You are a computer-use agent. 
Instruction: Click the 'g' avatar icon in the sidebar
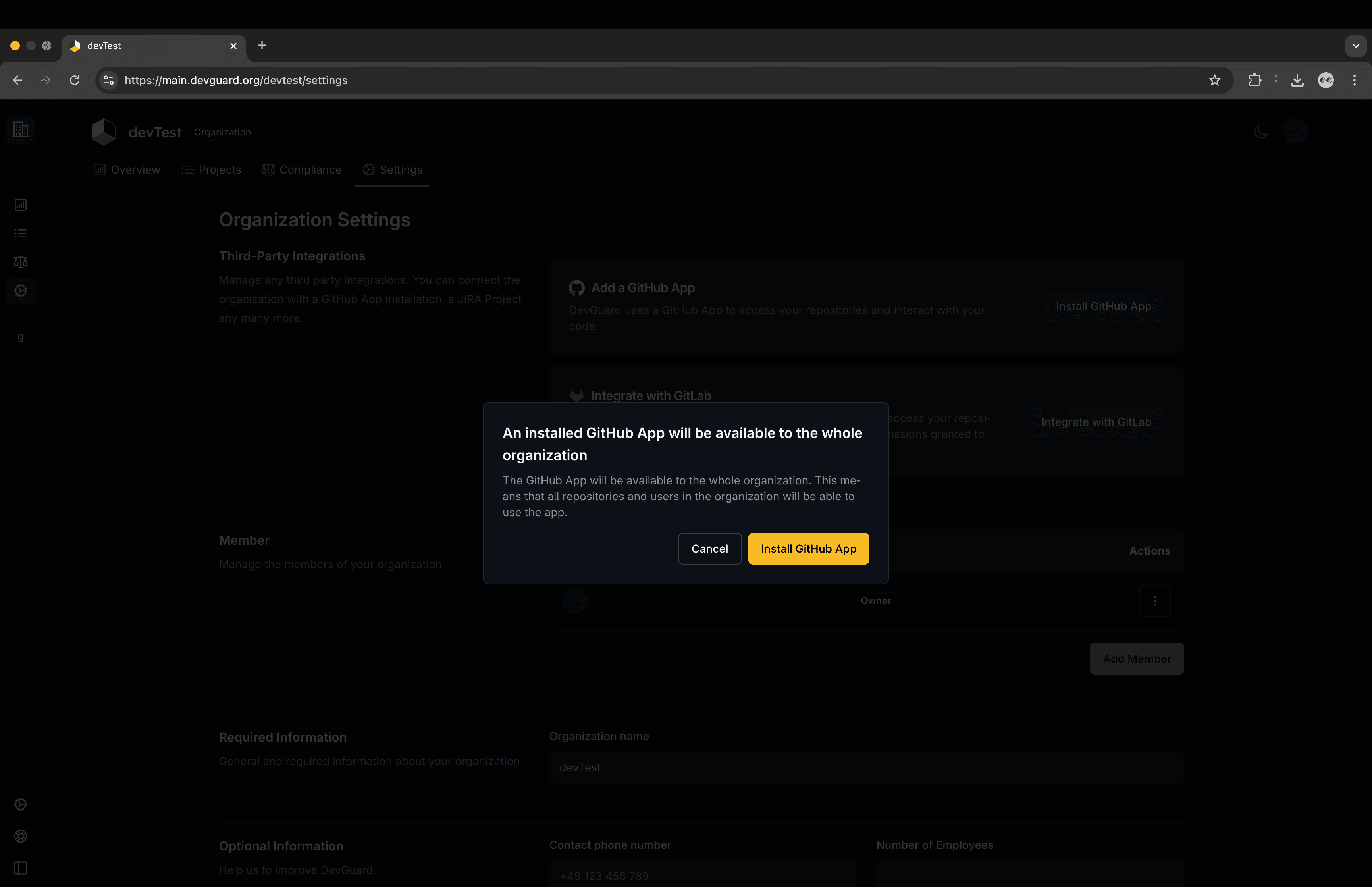21,336
